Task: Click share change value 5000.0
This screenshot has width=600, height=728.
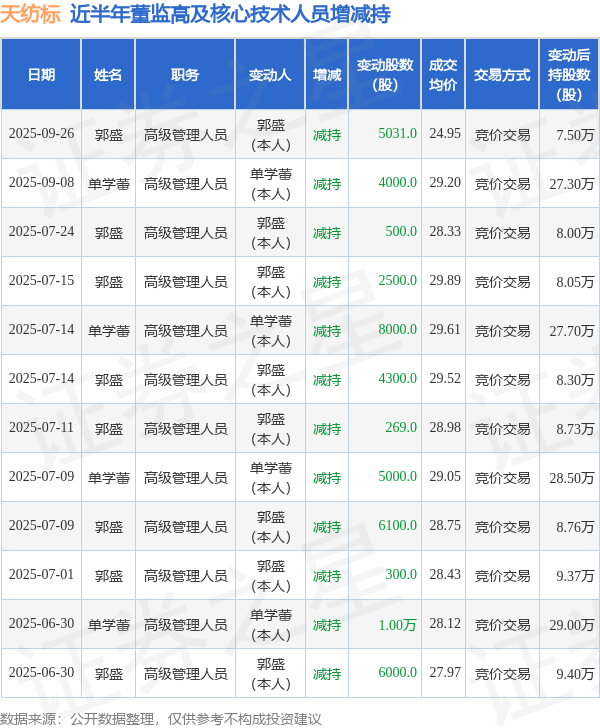Action: tap(398, 477)
